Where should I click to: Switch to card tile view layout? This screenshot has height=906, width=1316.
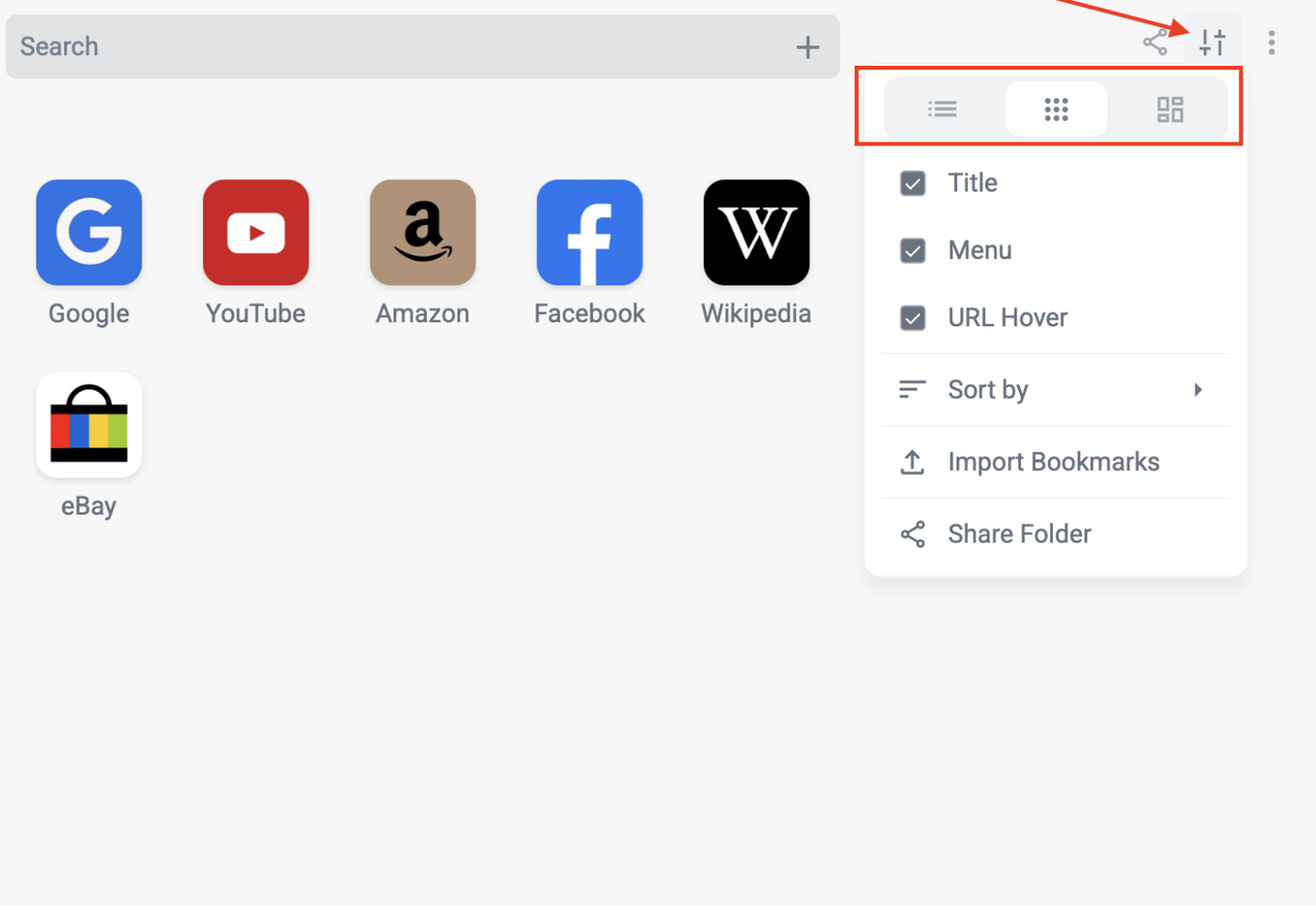[1170, 110]
